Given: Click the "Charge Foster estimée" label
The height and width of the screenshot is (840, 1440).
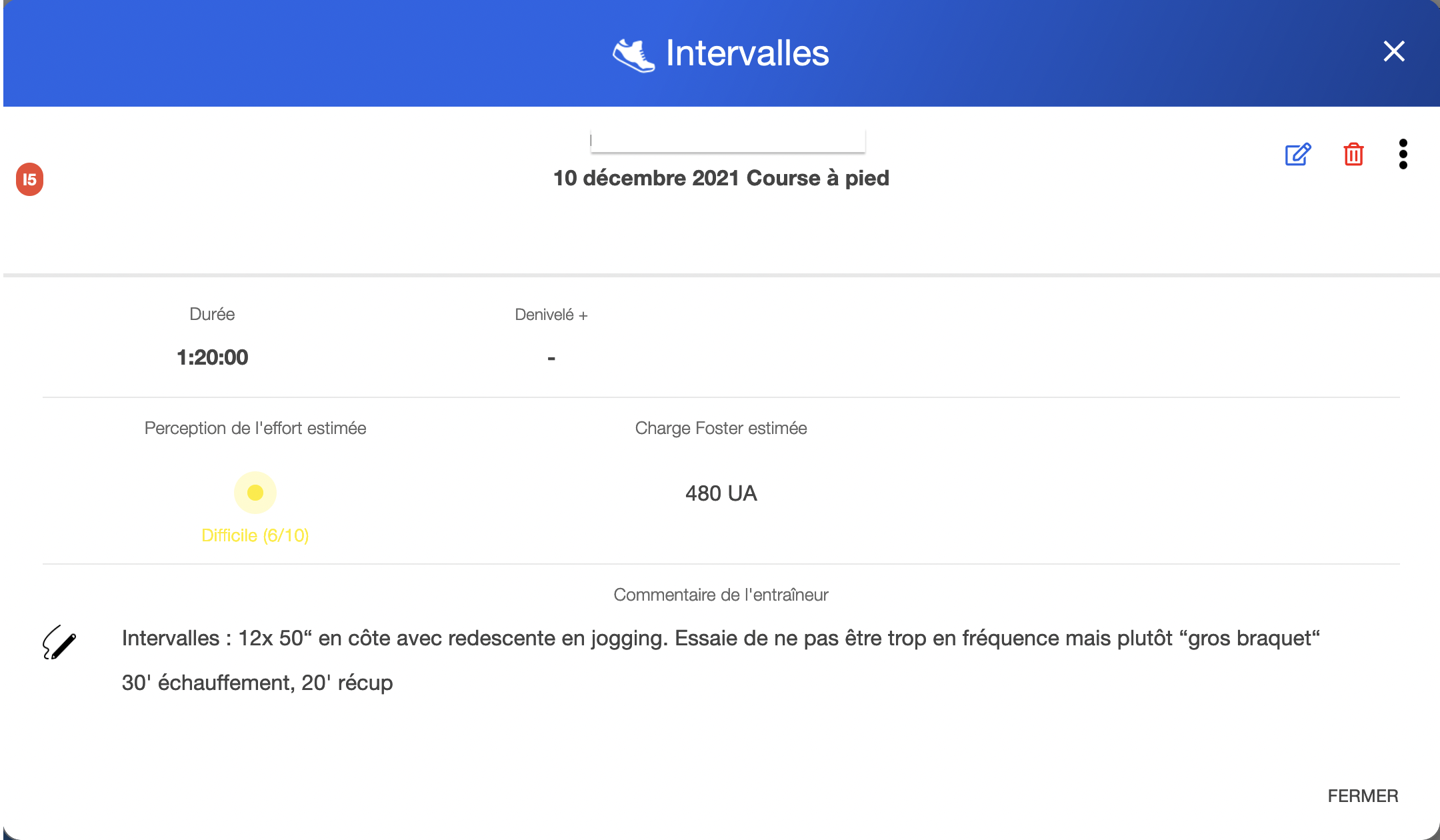Looking at the screenshot, I should click(721, 428).
